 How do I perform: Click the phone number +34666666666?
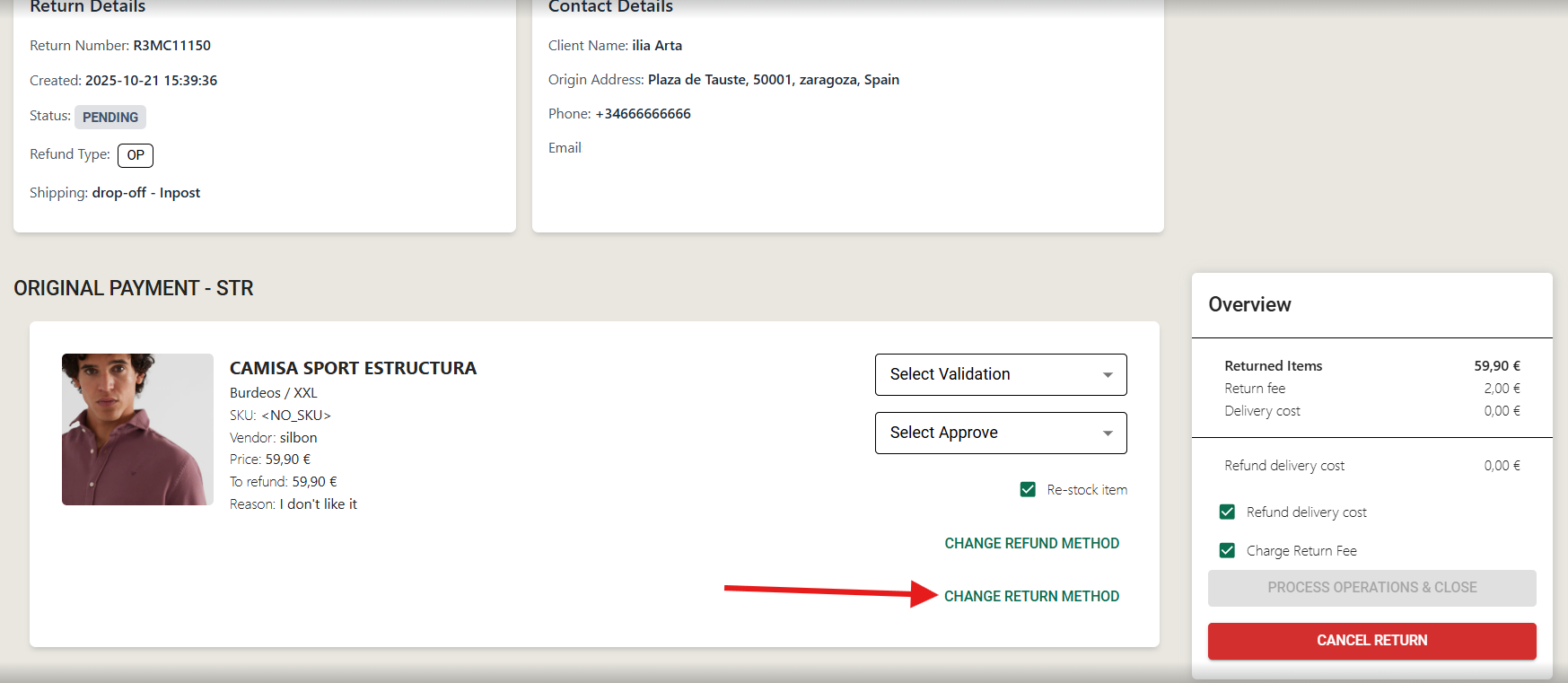(x=643, y=114)
